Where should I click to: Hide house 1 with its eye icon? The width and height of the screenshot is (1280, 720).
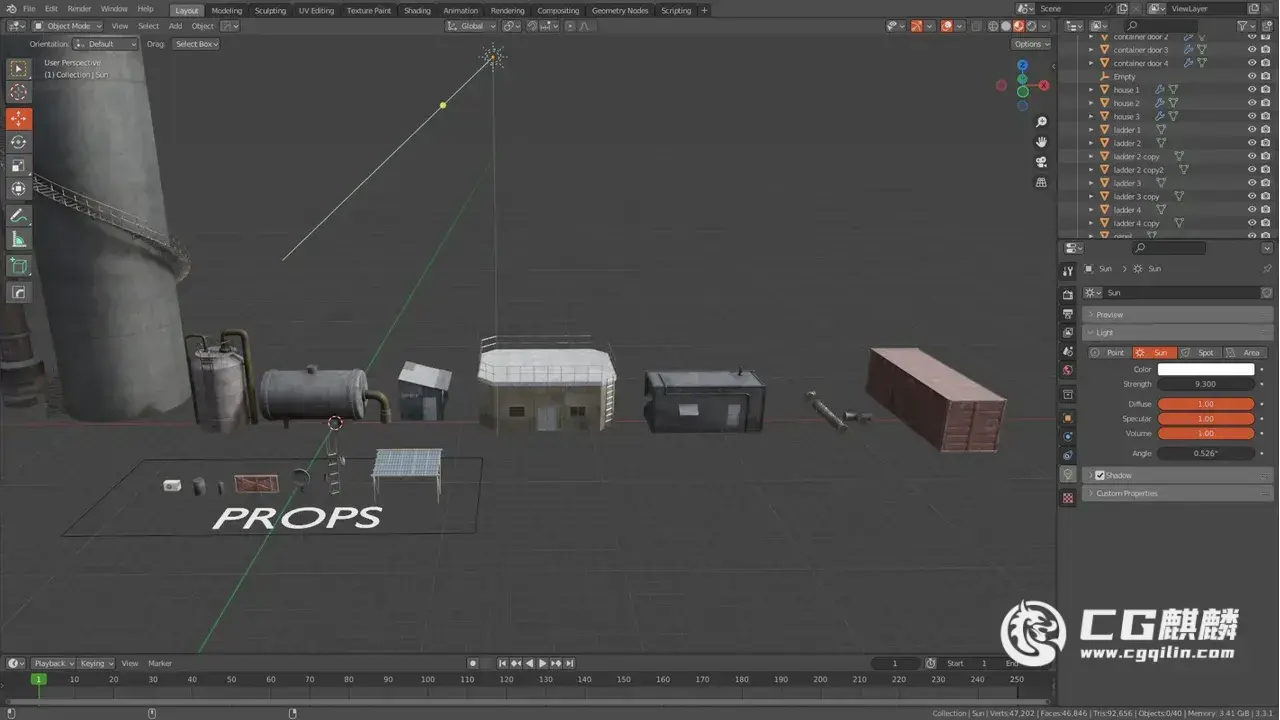point(1251,90)
